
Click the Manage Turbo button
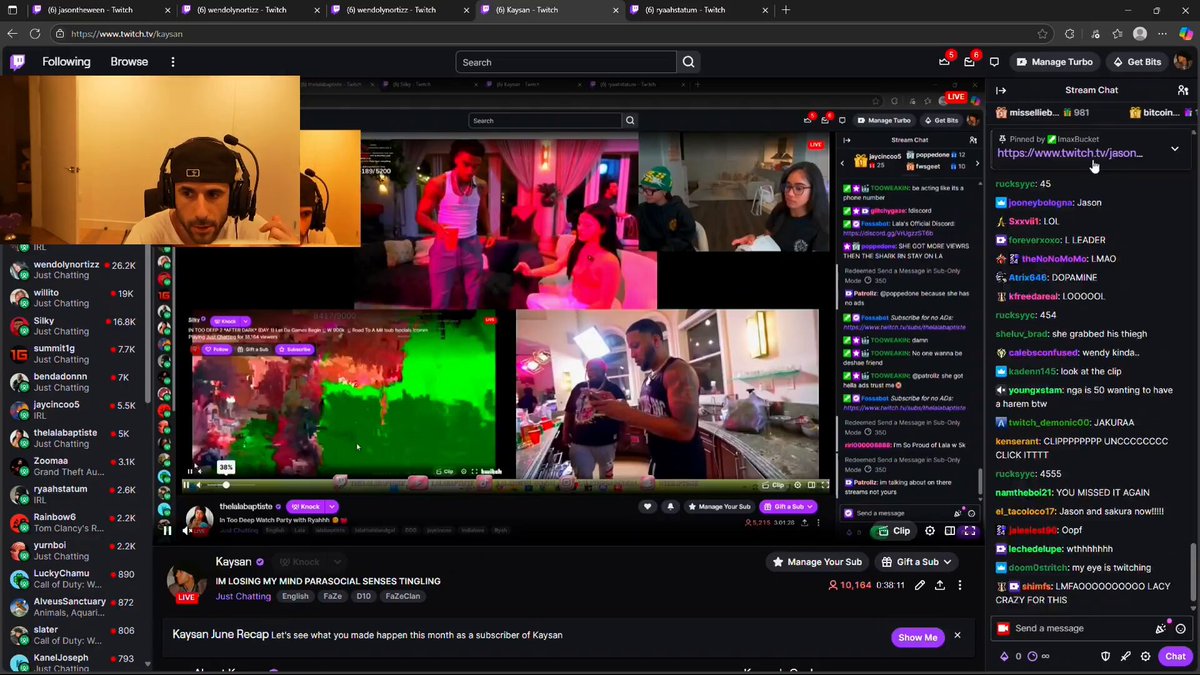point(1054,62)
